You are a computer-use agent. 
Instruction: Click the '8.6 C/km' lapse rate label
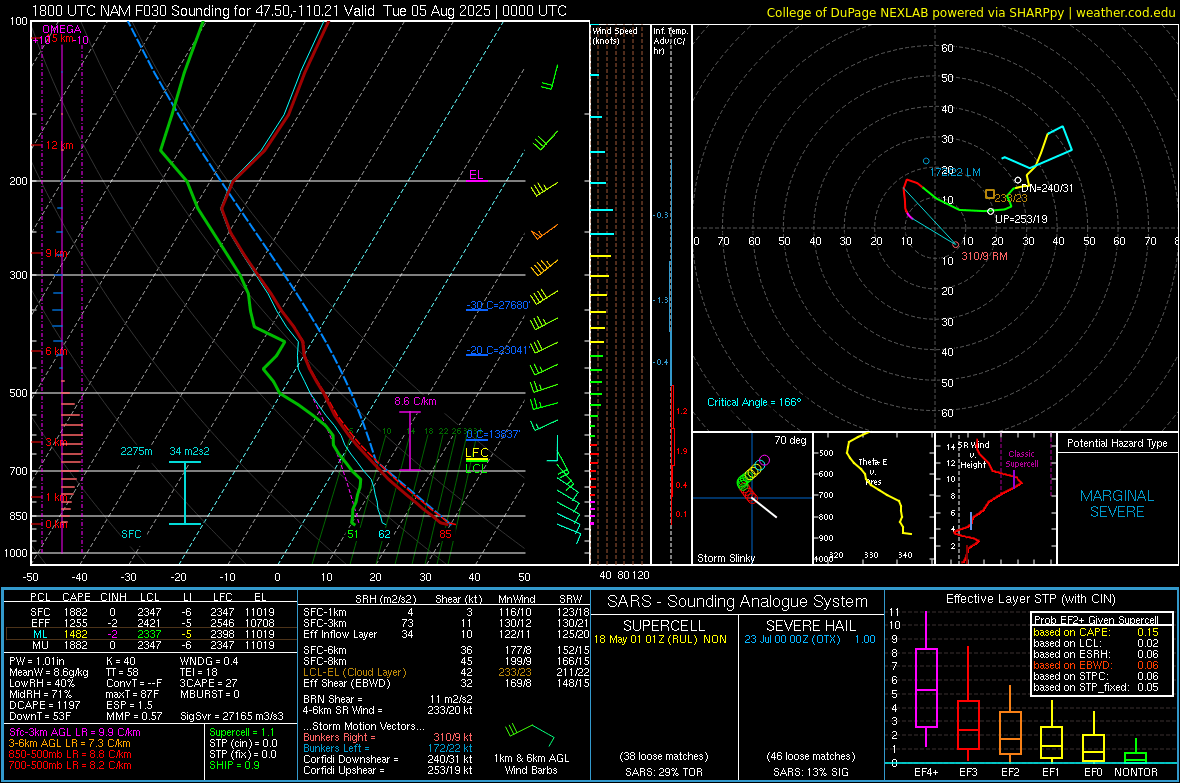[415, 401]
